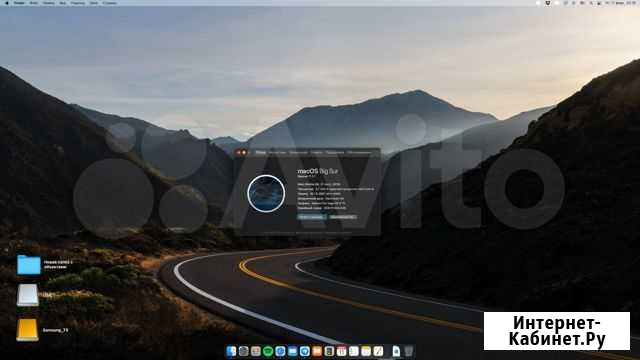
Task: Open Finder from the Dock
Action: coord(231,351)
